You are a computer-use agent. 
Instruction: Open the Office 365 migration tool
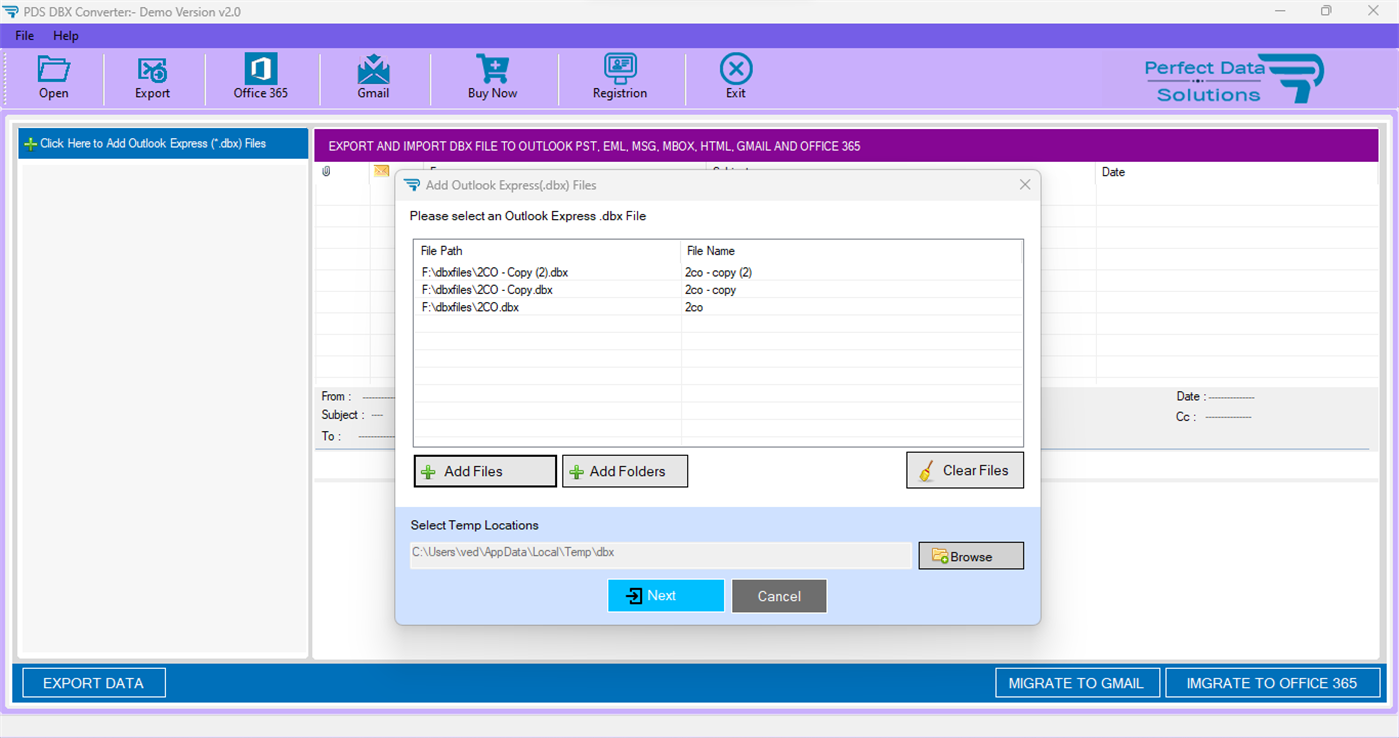(x=260, y=77)
